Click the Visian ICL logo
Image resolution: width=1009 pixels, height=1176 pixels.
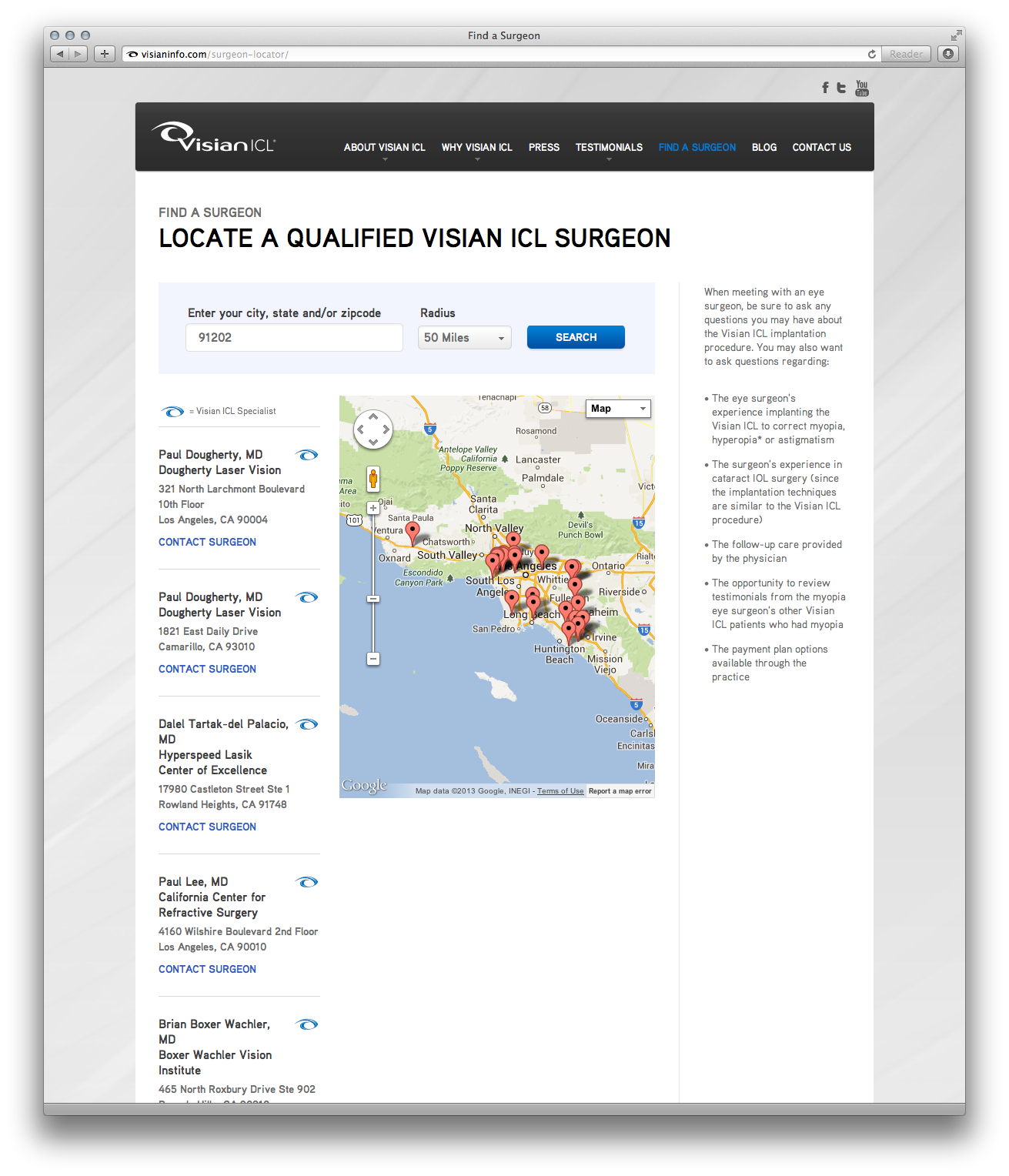pyautogui.click(x=213, y=138)
